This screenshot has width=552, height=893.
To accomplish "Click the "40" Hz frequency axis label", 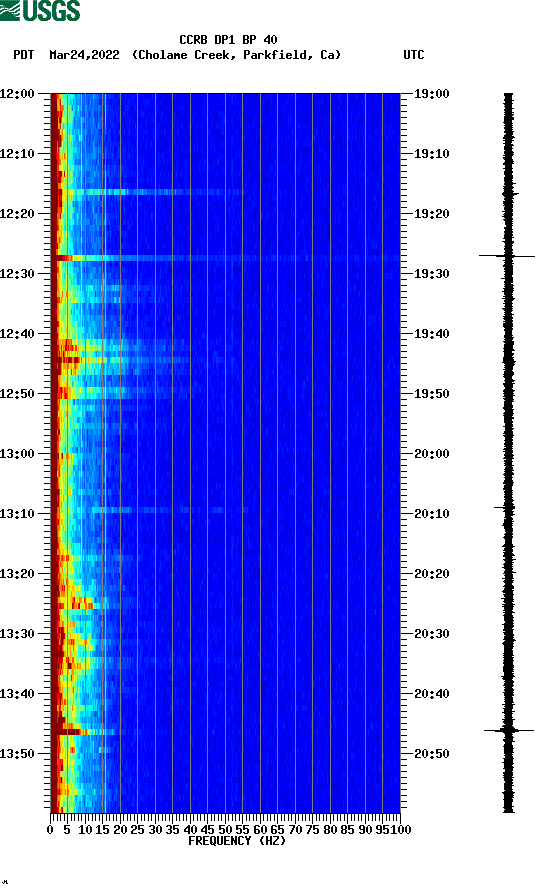I will (190, 830).
